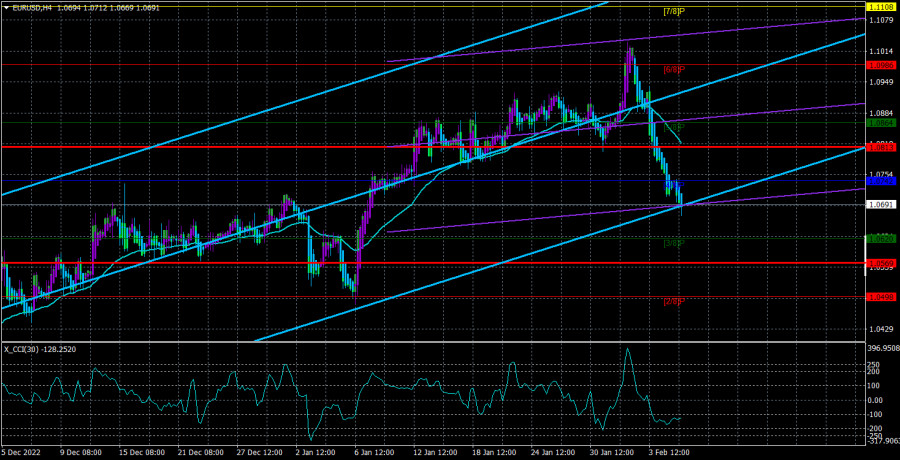This screenshot has width=900, height=460.
Task: Click the [7/8]P Murray level label
Action: tap(674, 12)
